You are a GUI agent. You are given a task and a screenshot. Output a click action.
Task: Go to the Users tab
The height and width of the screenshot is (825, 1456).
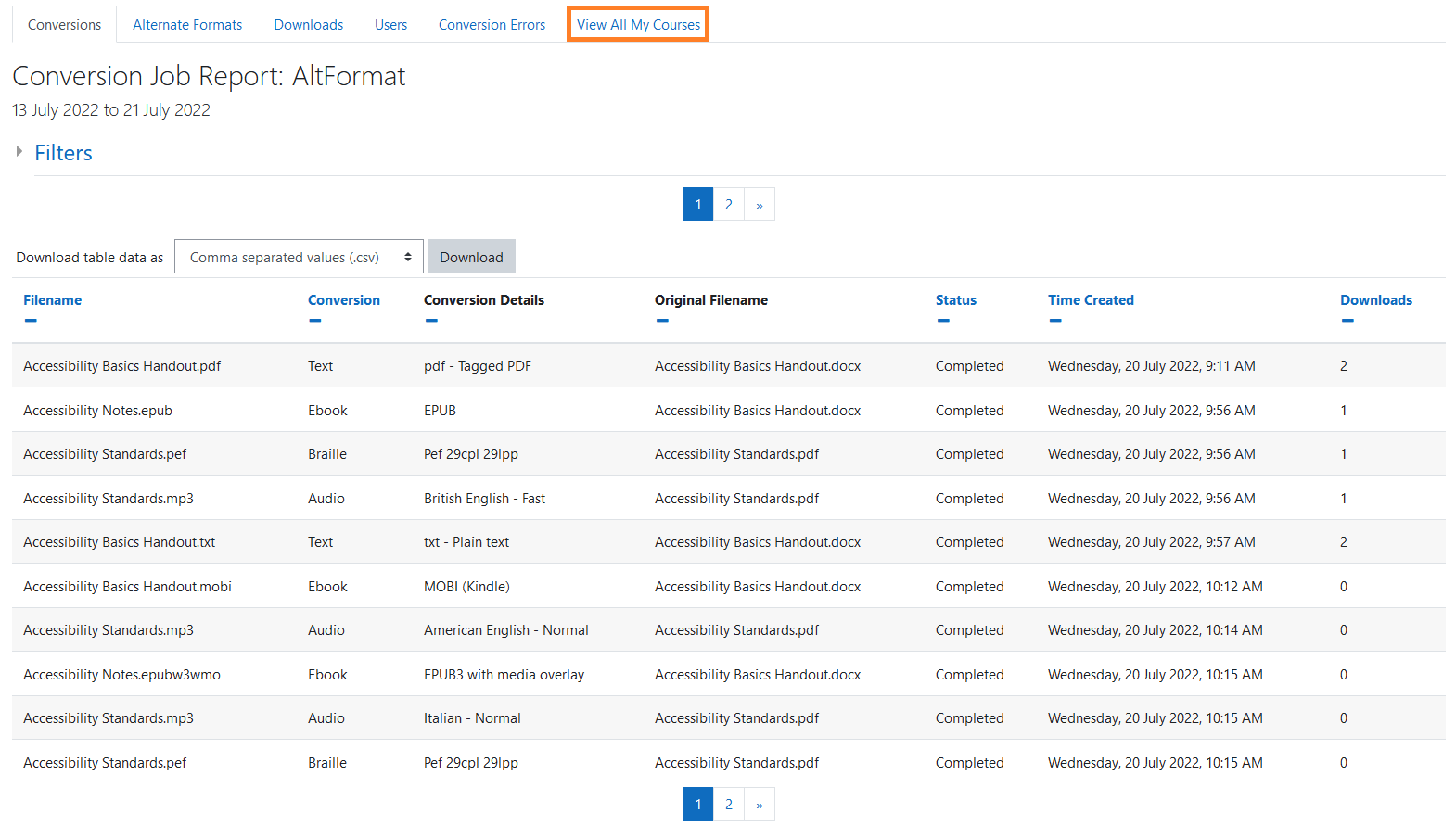[390, 25]
